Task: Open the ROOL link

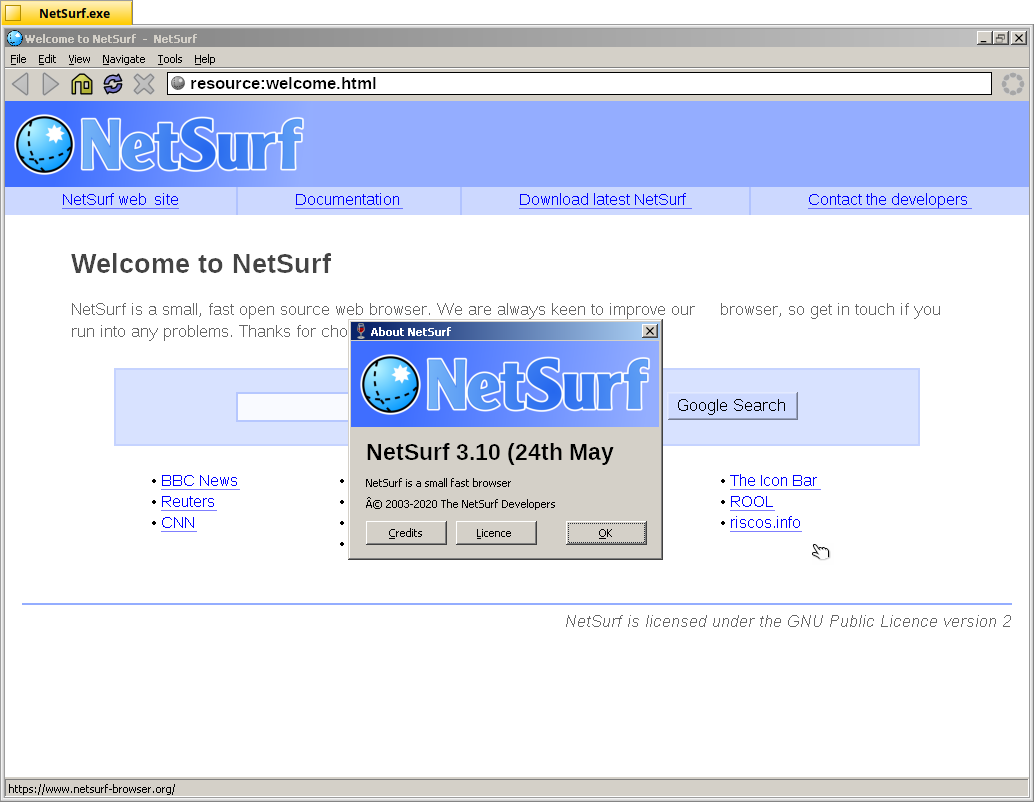Action: [751, 502]
